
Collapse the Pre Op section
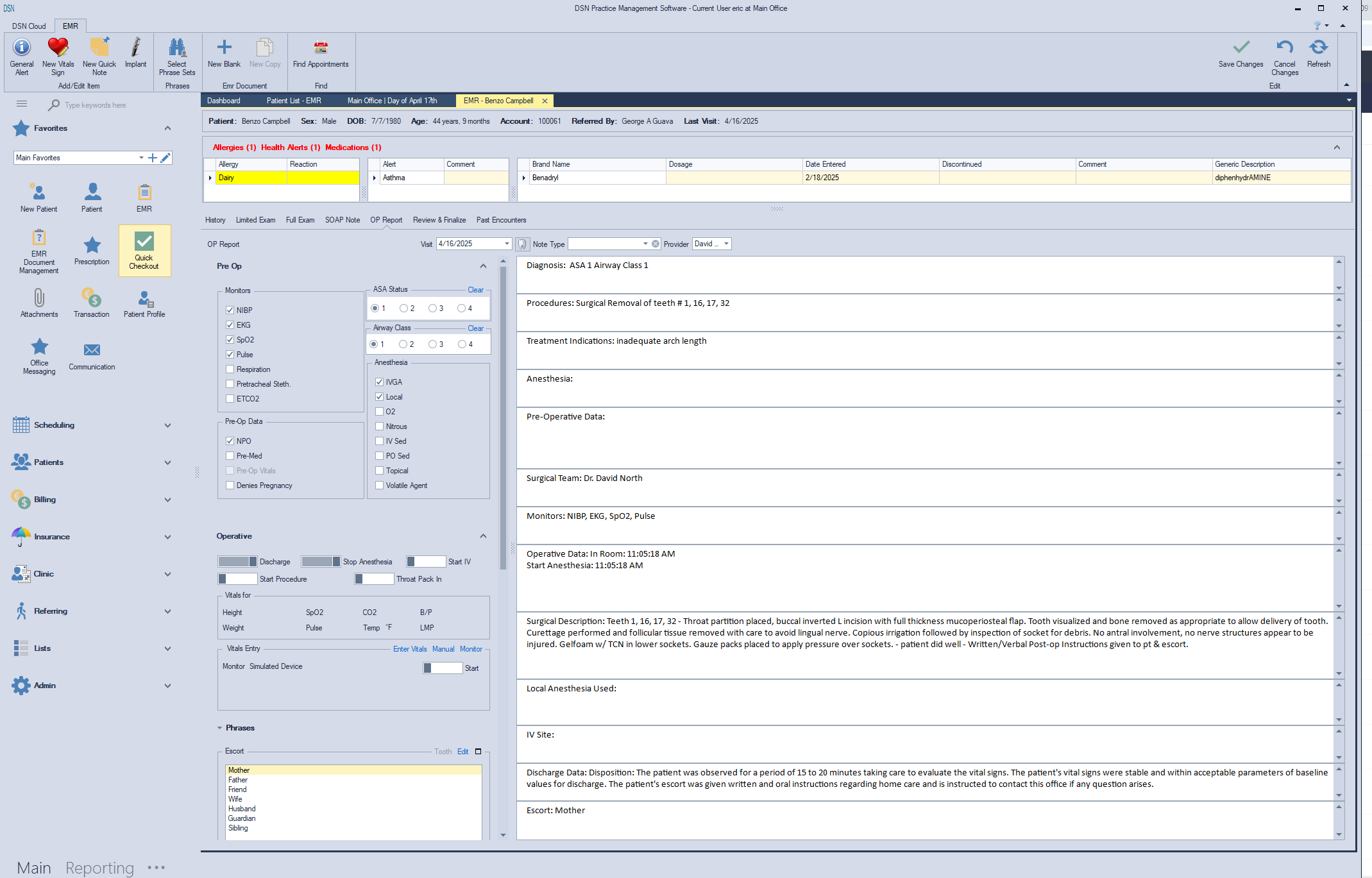coord(483,266)
